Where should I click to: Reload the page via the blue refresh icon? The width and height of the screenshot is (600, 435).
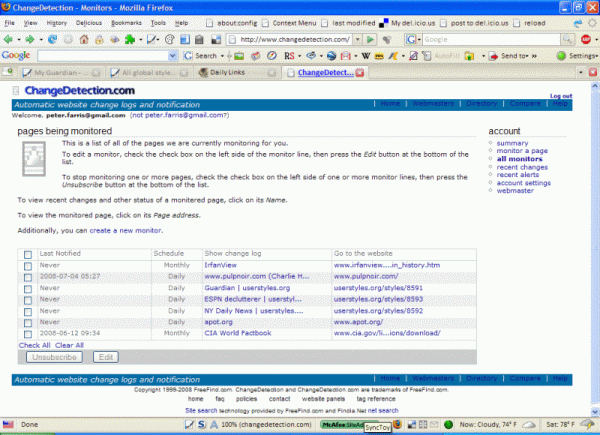tap(52, 39)
